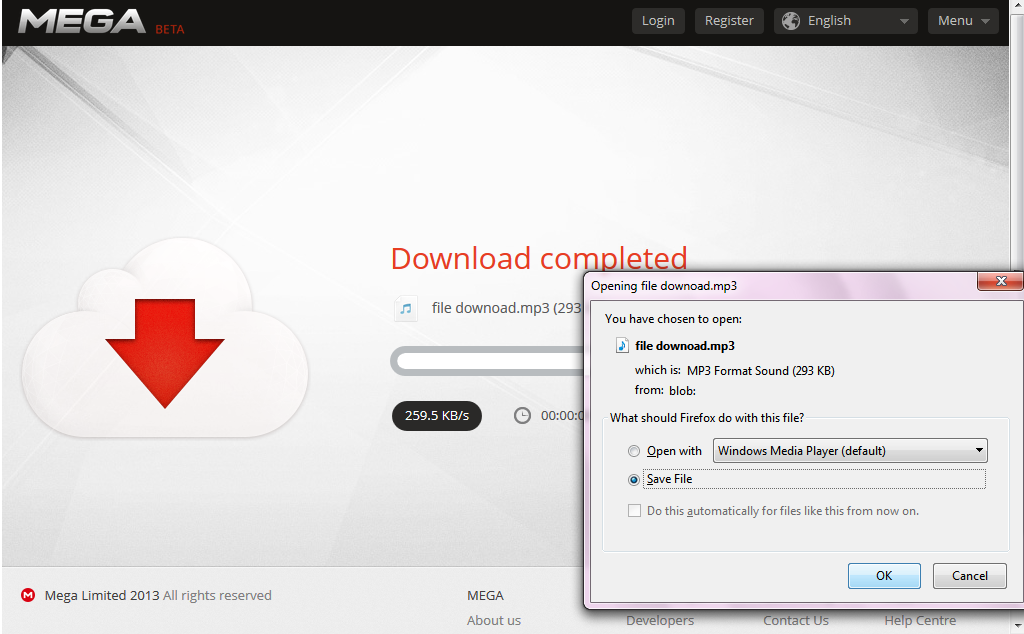Click the music note icon beside file name
1024x634 pixels.
406,309
